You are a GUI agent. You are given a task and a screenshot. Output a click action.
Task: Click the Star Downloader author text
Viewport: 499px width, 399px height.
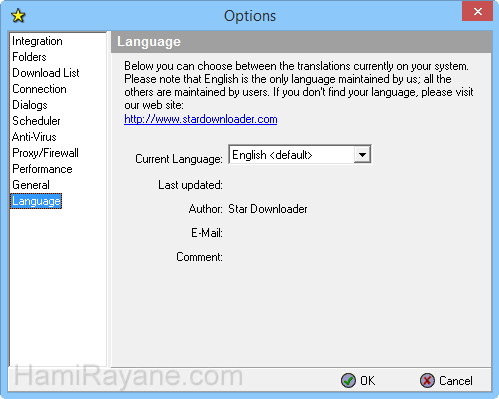pyautogui.click(x=268, y=209)
